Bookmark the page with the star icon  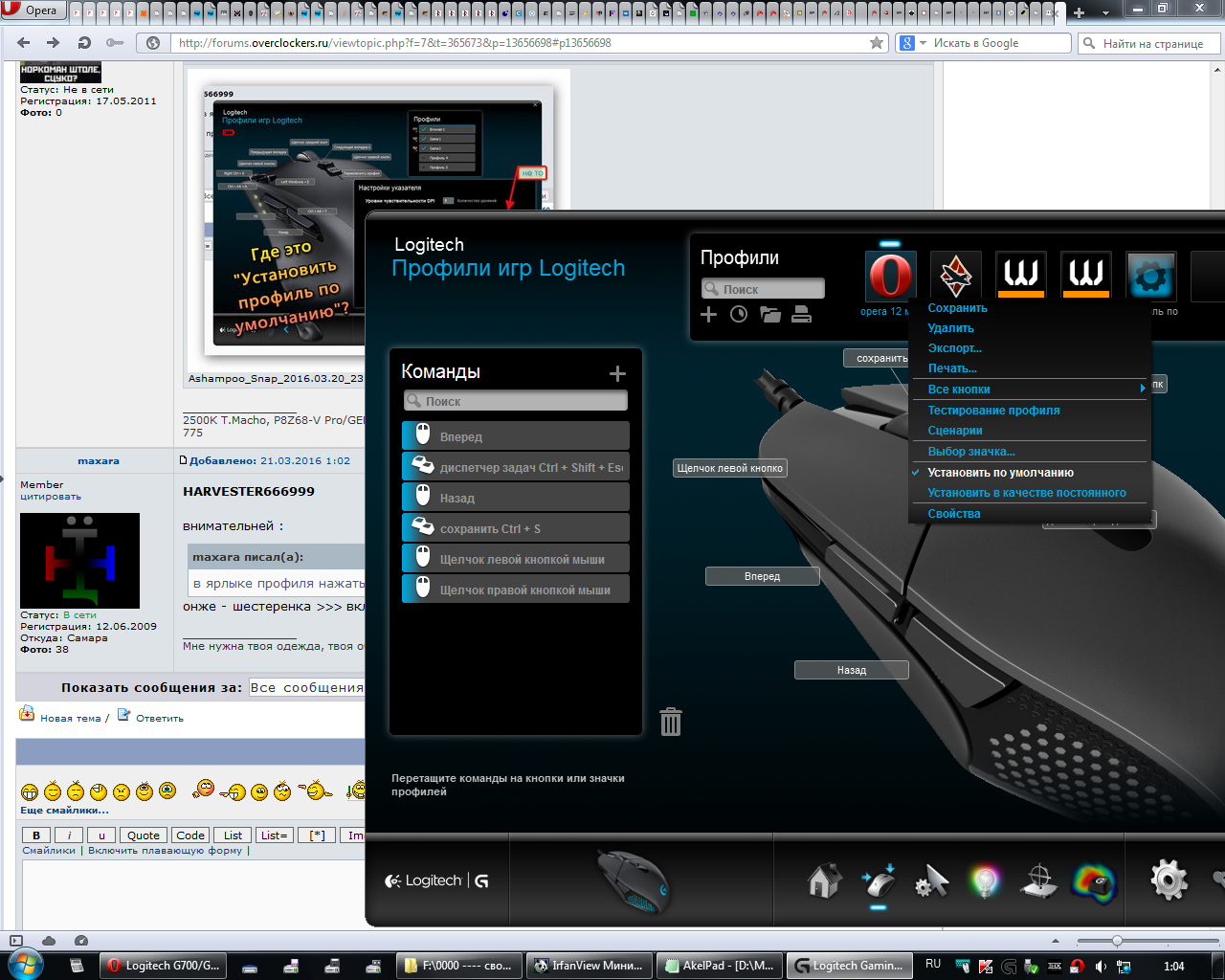click(876, 43)
